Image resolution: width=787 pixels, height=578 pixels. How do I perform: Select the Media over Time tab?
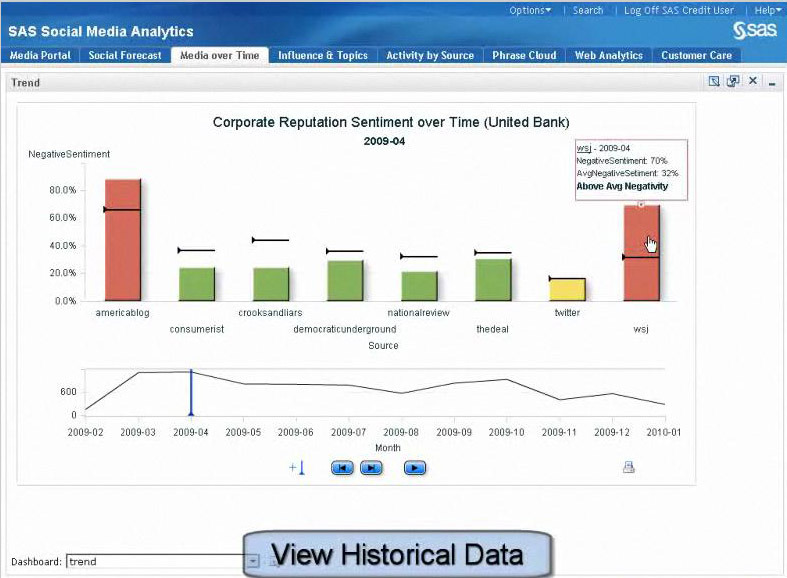[219, 55]
